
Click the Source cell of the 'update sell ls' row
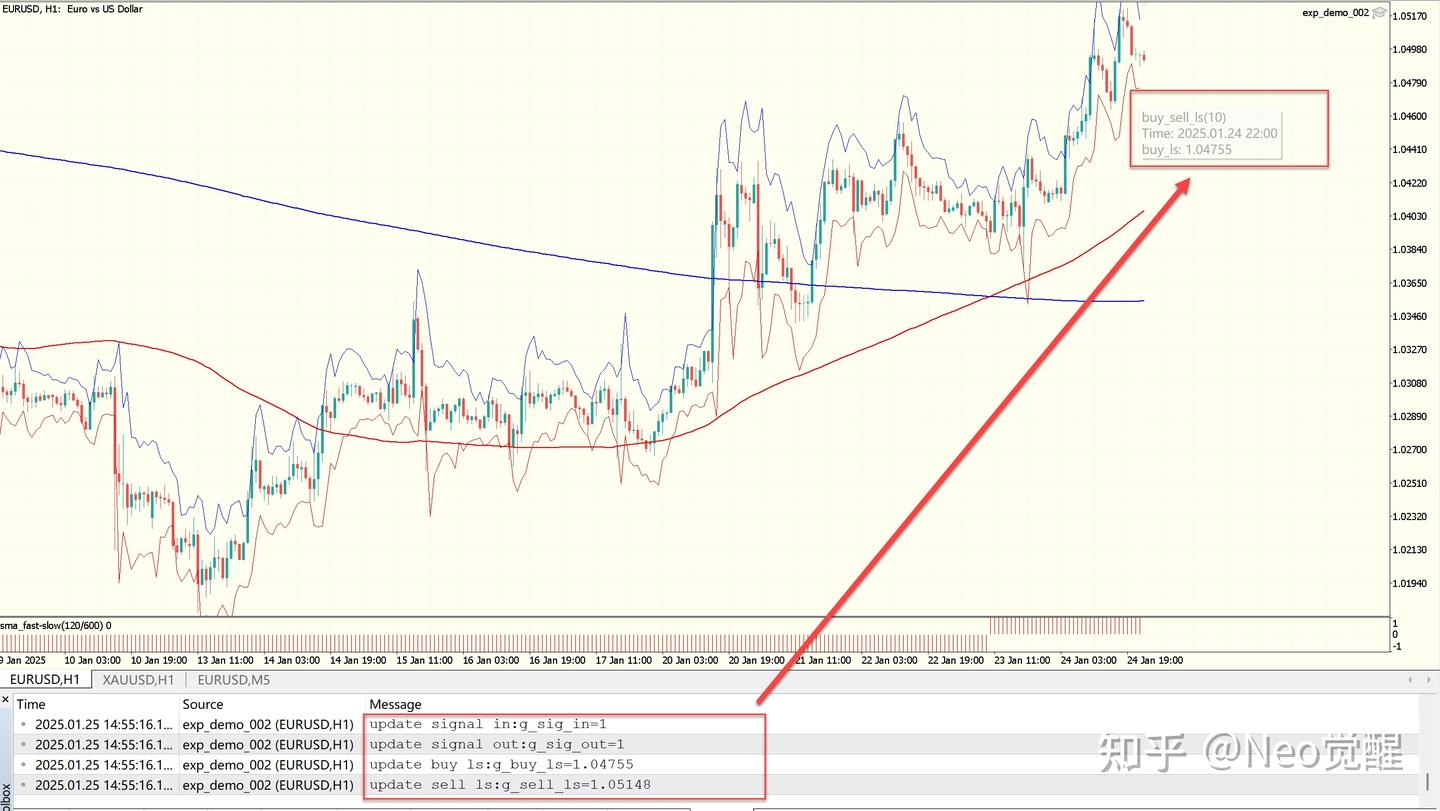pos(268,784)
